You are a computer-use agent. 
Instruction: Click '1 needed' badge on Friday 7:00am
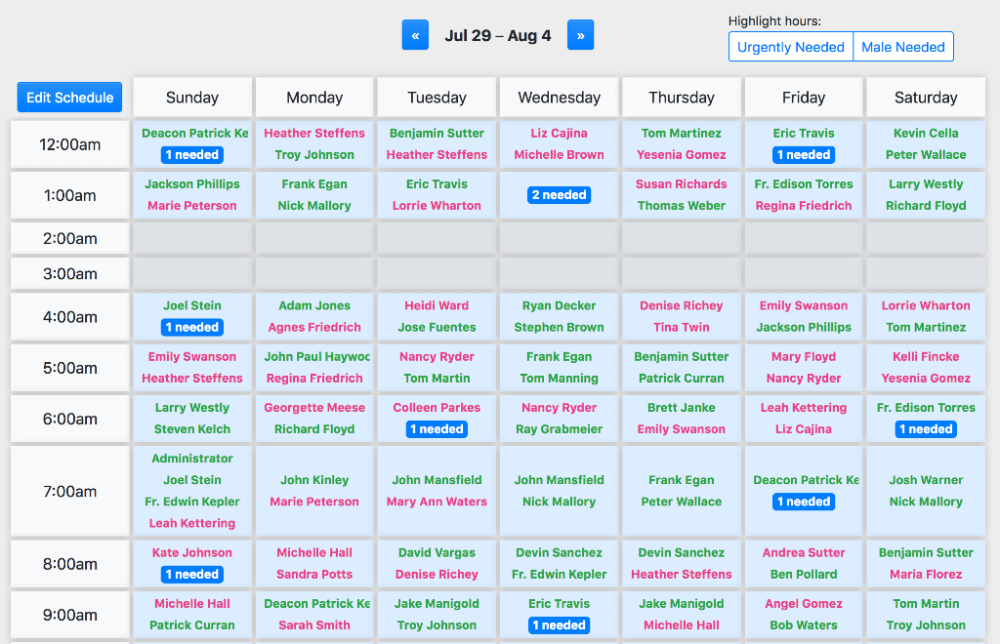(x=804, y=502)
